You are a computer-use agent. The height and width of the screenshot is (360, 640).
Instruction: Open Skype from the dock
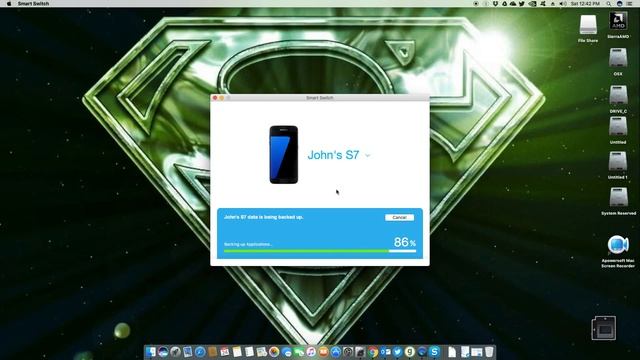click(x=434, y=351)
